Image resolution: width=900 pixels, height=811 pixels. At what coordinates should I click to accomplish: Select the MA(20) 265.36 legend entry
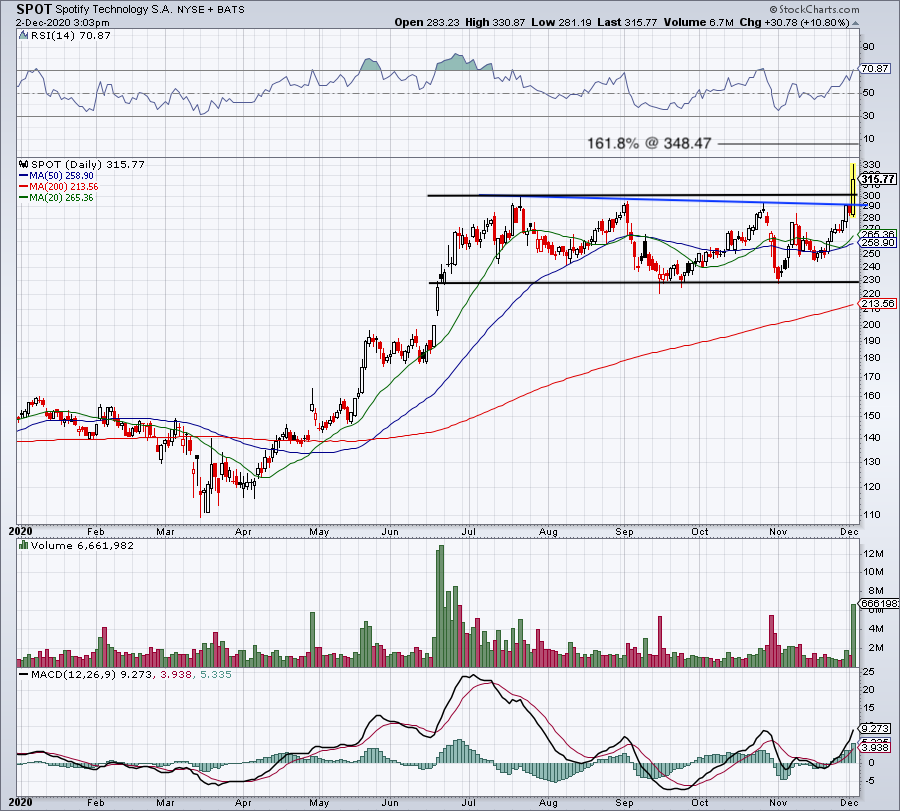[61, 197]
